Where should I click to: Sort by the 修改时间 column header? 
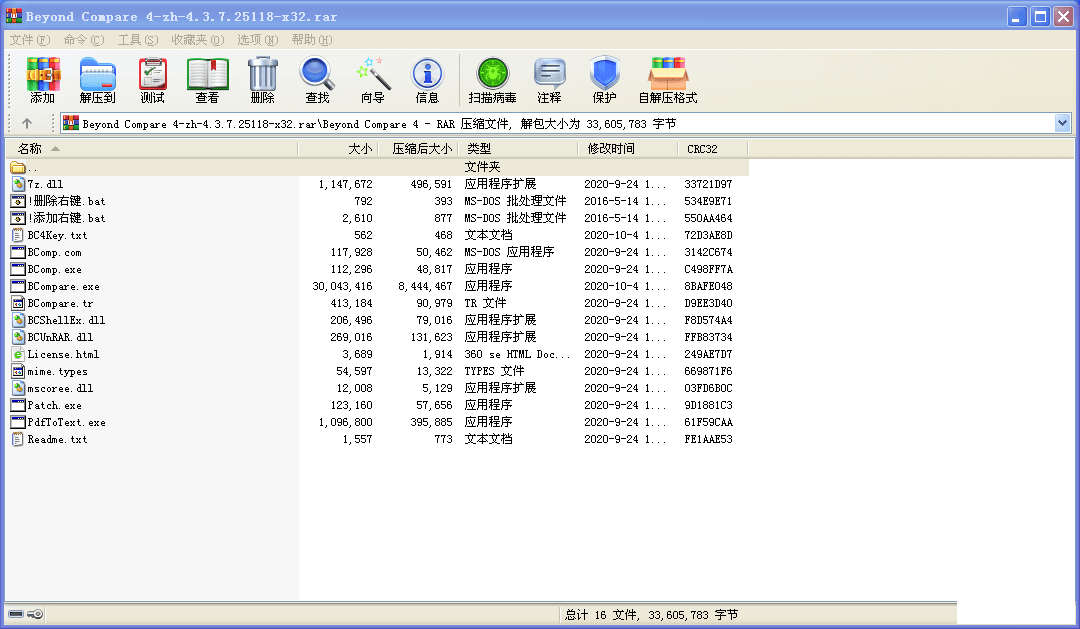pos(628,149)
